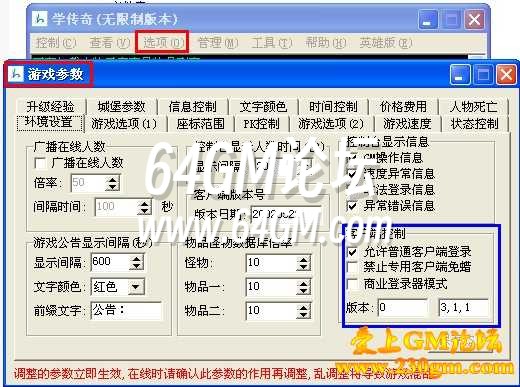This screenshot has height=387, width=520.
Task: Minimize the 游戏参数 dialog
Action: 460,74
